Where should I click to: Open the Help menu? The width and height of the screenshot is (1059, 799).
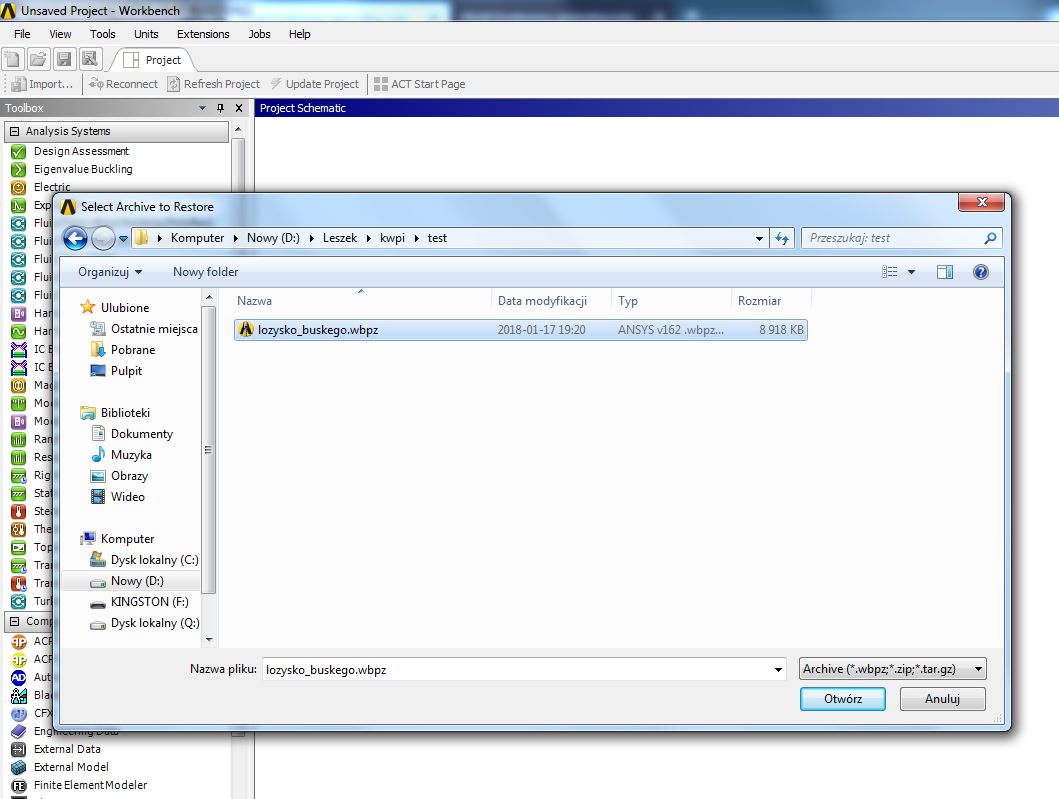click(300, 34)
